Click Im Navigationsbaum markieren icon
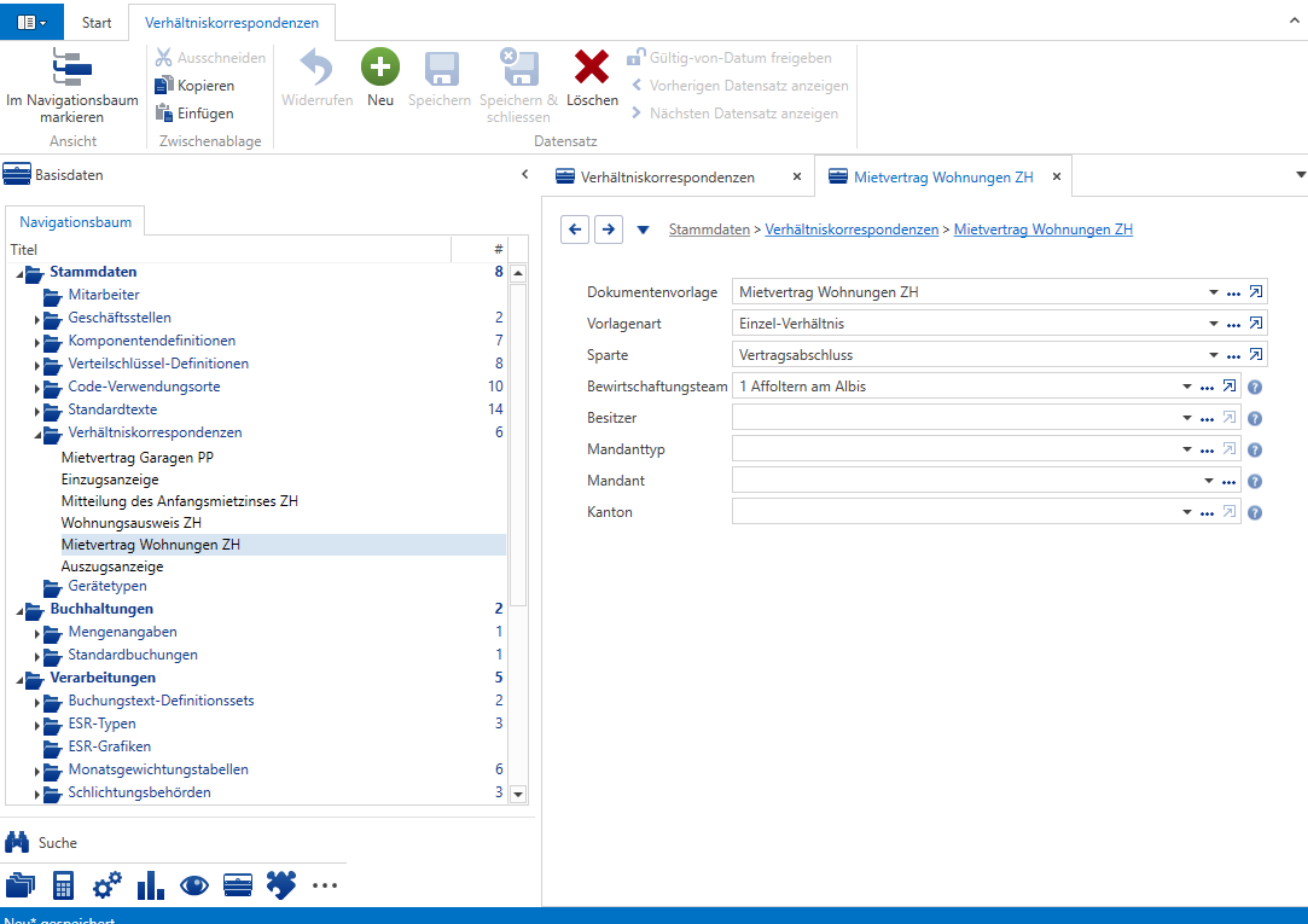Image resolution: width=1308 pixels, height=924 pixels. [71, 68]
